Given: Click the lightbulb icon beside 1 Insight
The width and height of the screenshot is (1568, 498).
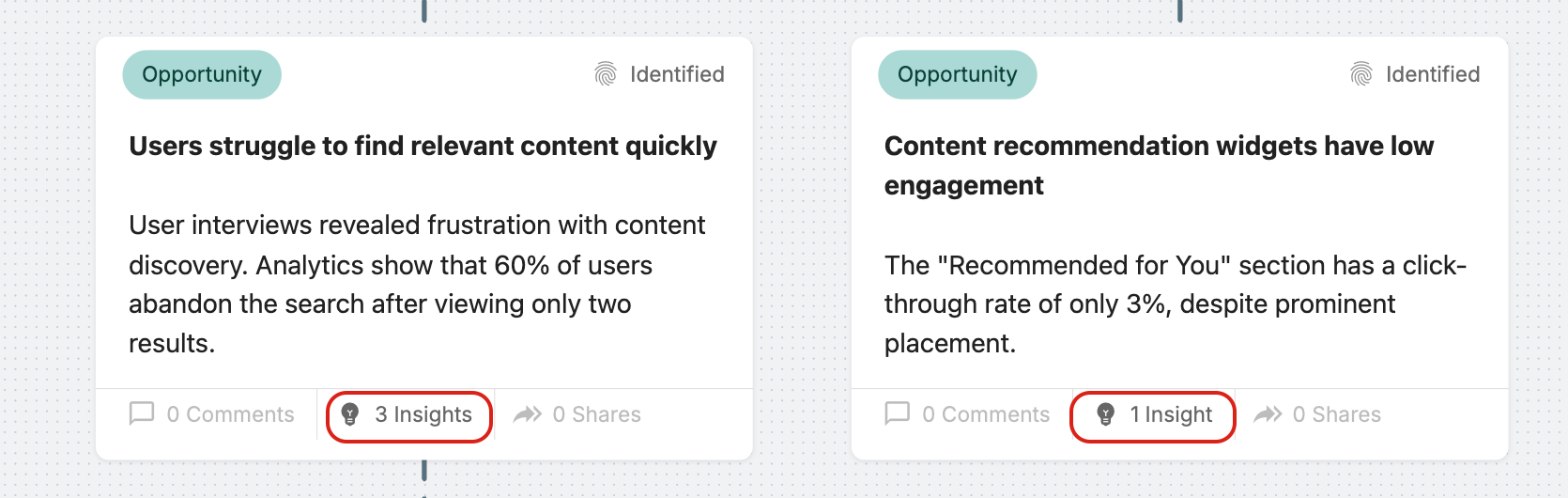Looking at the screenshot, I should pos(1106,414).
